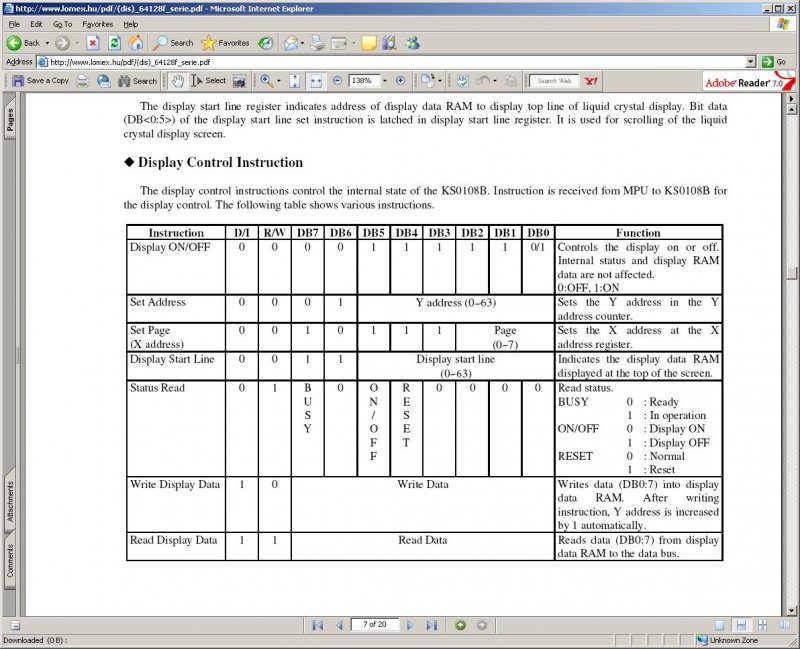
Task: Click the Zoom In plus button
Action: pos(401,81)
